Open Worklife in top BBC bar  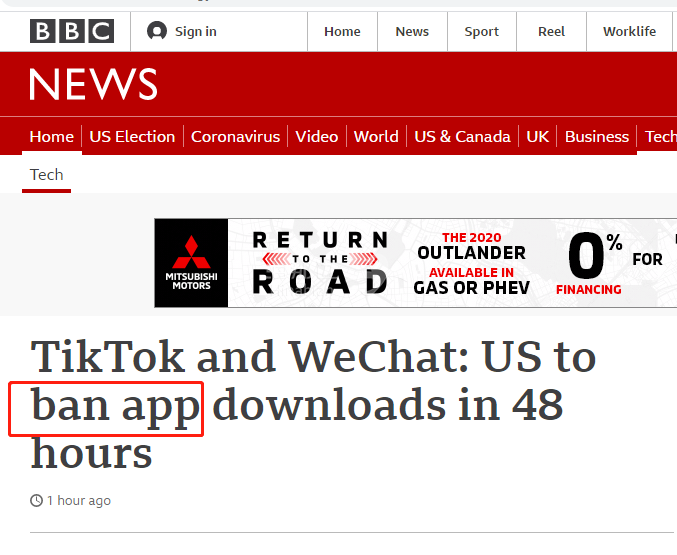click(x=630, y=32)
